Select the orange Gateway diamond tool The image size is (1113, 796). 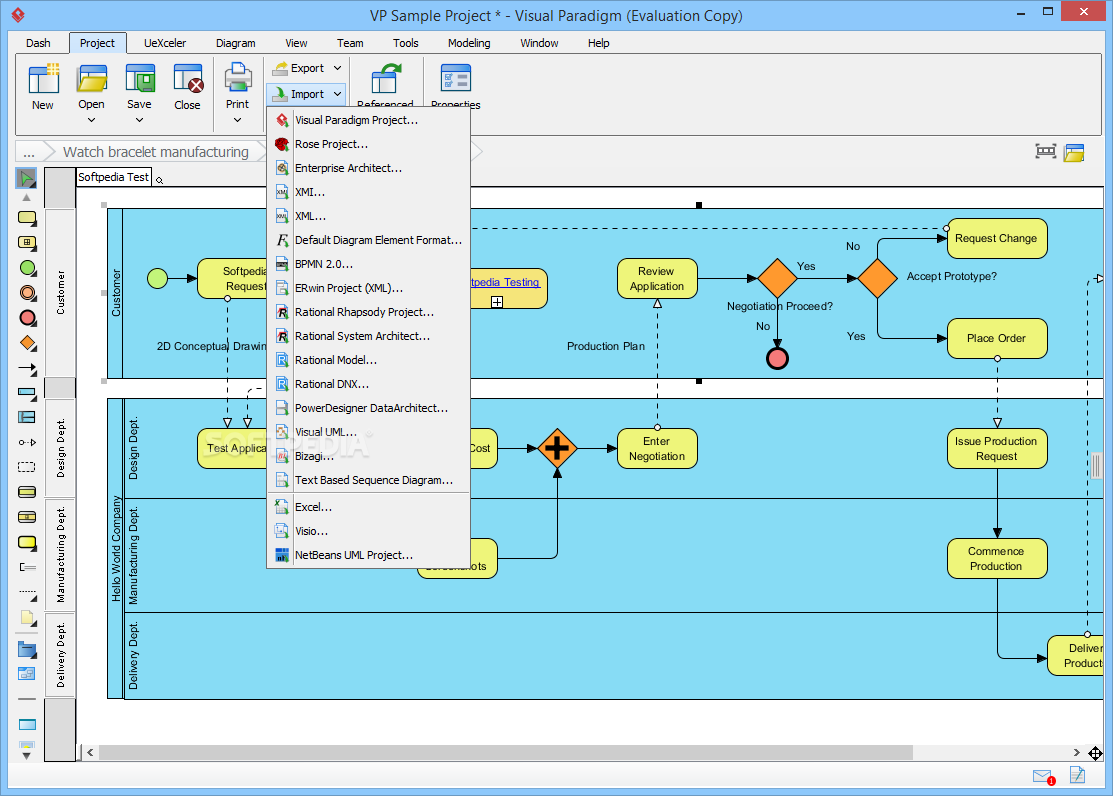(28, 344)
